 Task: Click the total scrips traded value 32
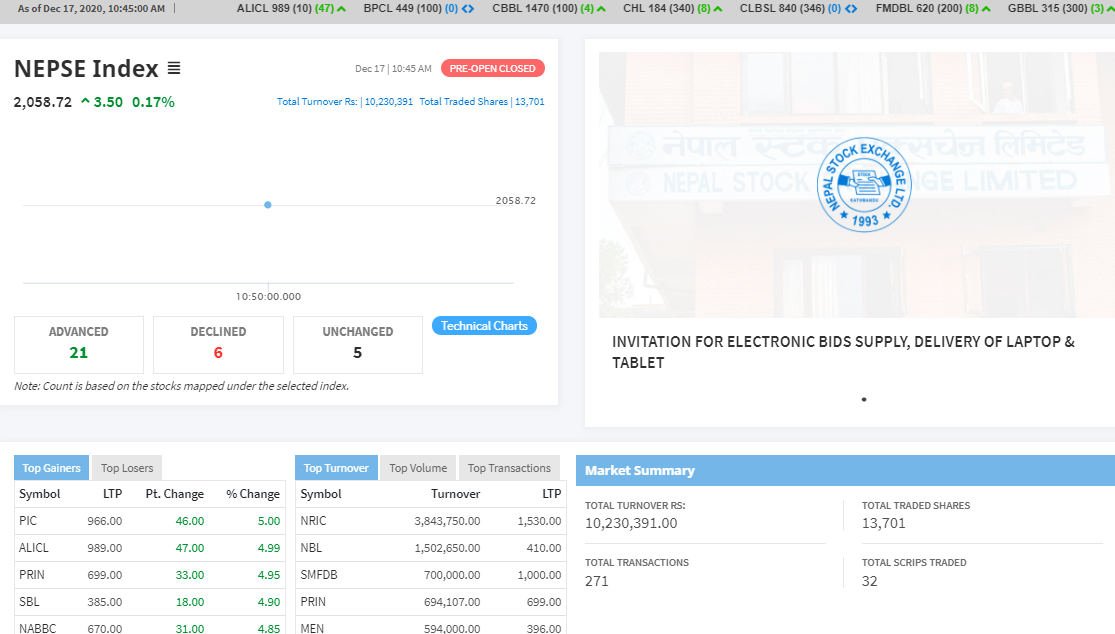point(870,581)
